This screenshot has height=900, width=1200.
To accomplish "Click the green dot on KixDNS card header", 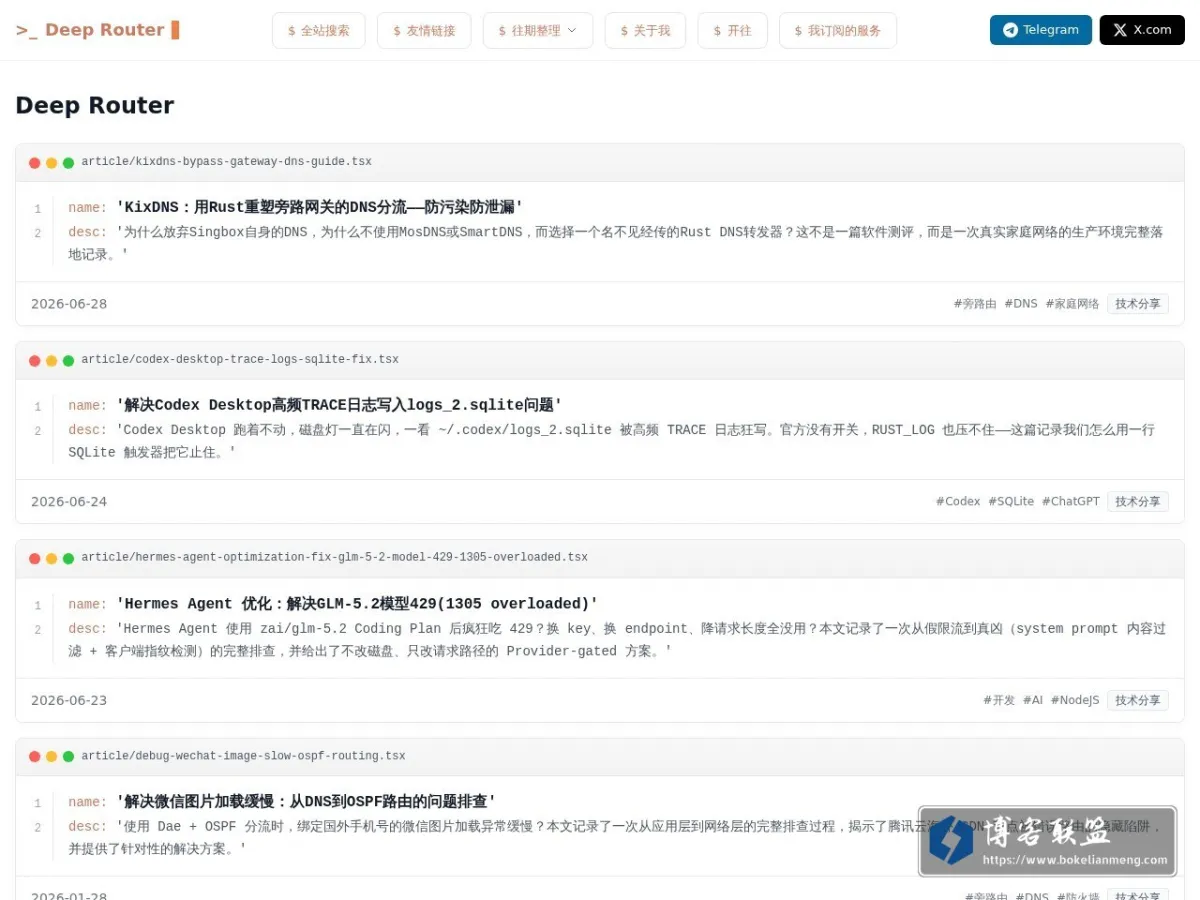I will (68, 163).
